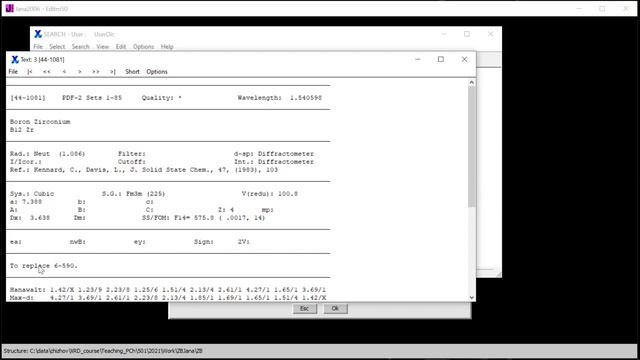Click the 'Dx: 3.638' density text
Image resolution: width=640 pixels, height=360 pixels.
click(x=30, y=218)
